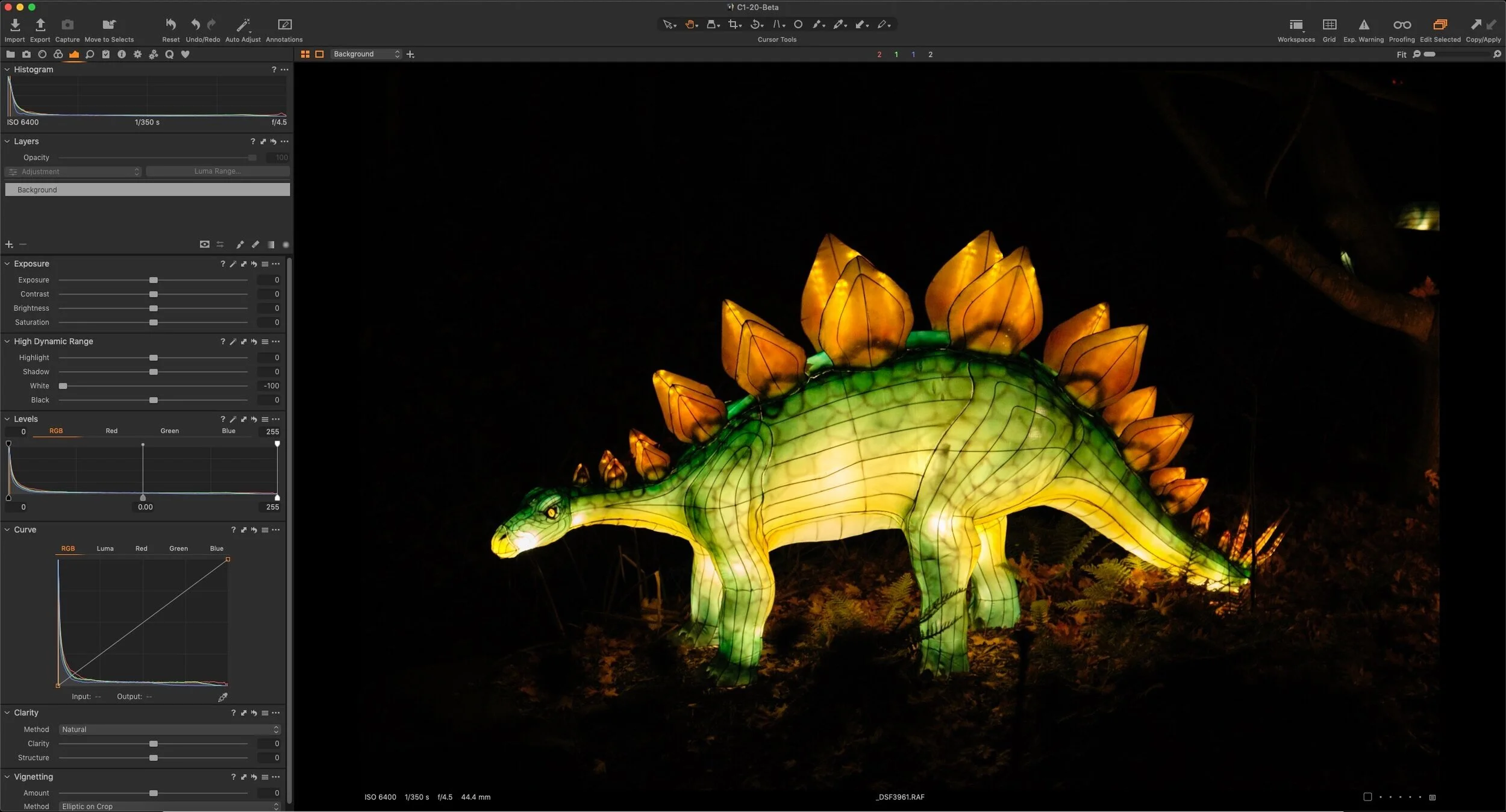Select the Green channel in Levels

[x=169, y=431]
